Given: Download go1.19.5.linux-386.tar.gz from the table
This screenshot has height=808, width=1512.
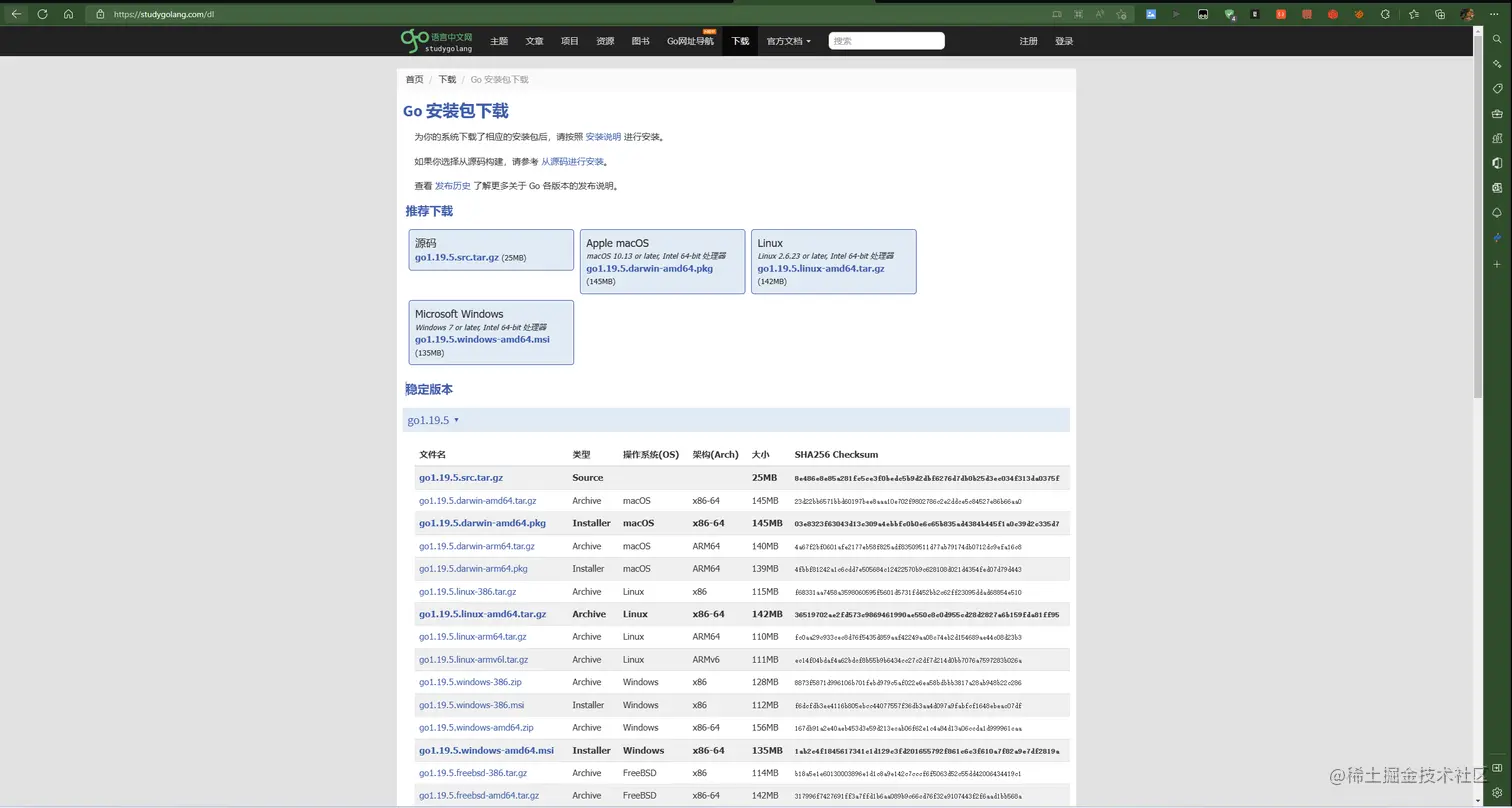Looking at the screenshot, I should (x=468, y=592).
